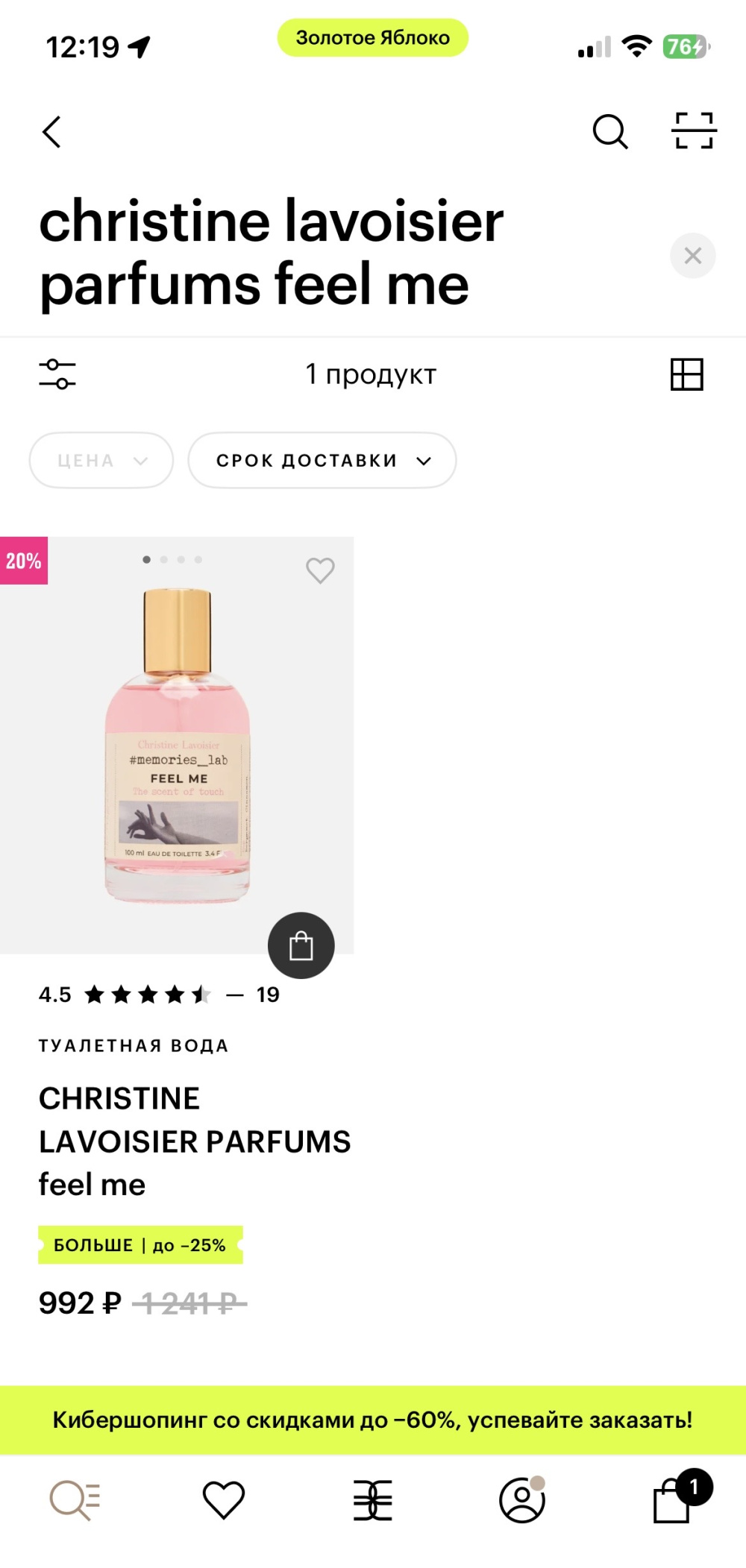Open Feel Me perfume bottle image
The width and height of the screenshot is (746, 1568).
(177, 746)
